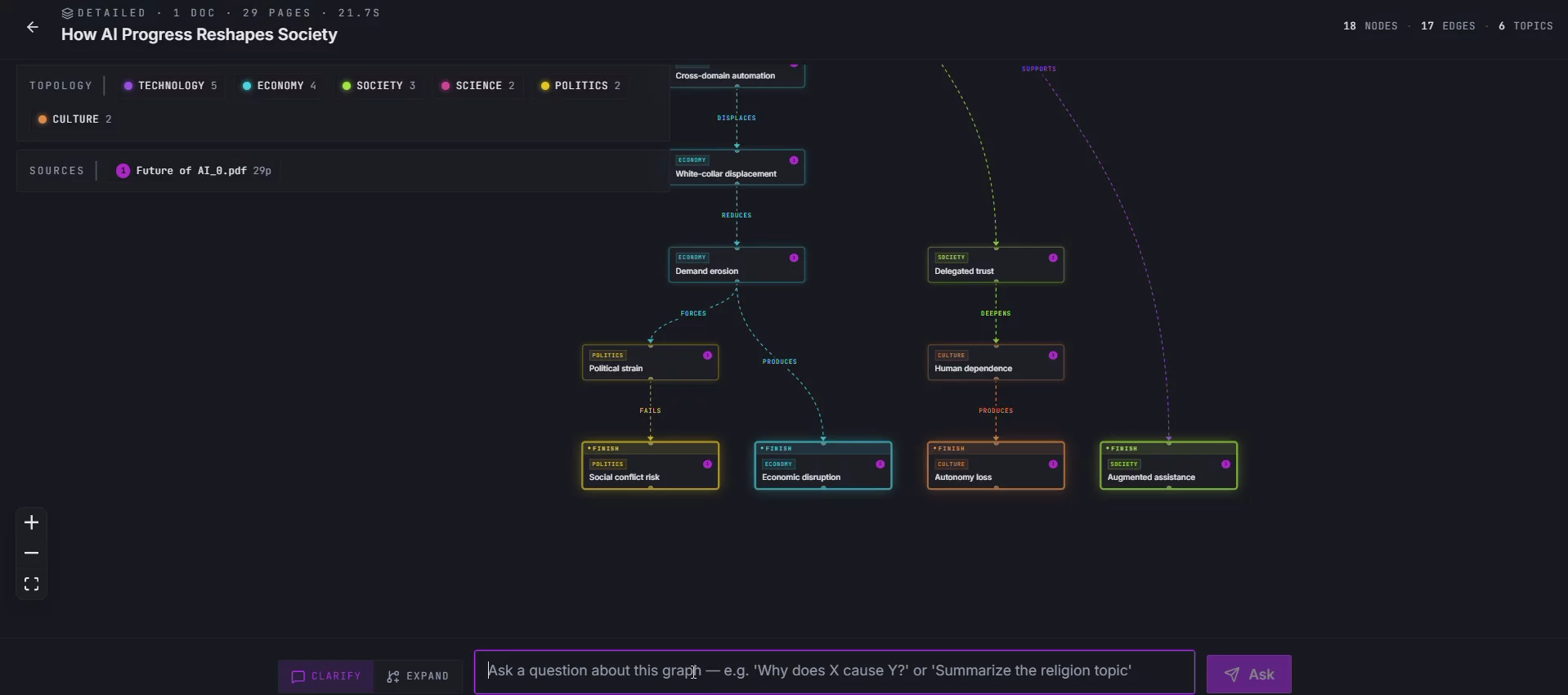This screenshot has height=695, width=1568.
Task: Select the Demand erosion node
Action: click(x=737, y=265)
